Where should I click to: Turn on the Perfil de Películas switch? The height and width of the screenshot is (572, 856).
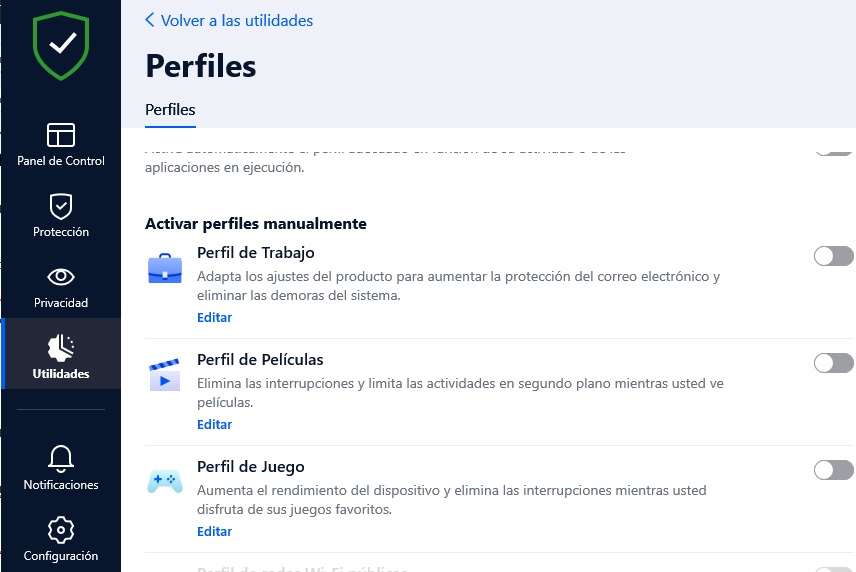[x=833, y=362]
